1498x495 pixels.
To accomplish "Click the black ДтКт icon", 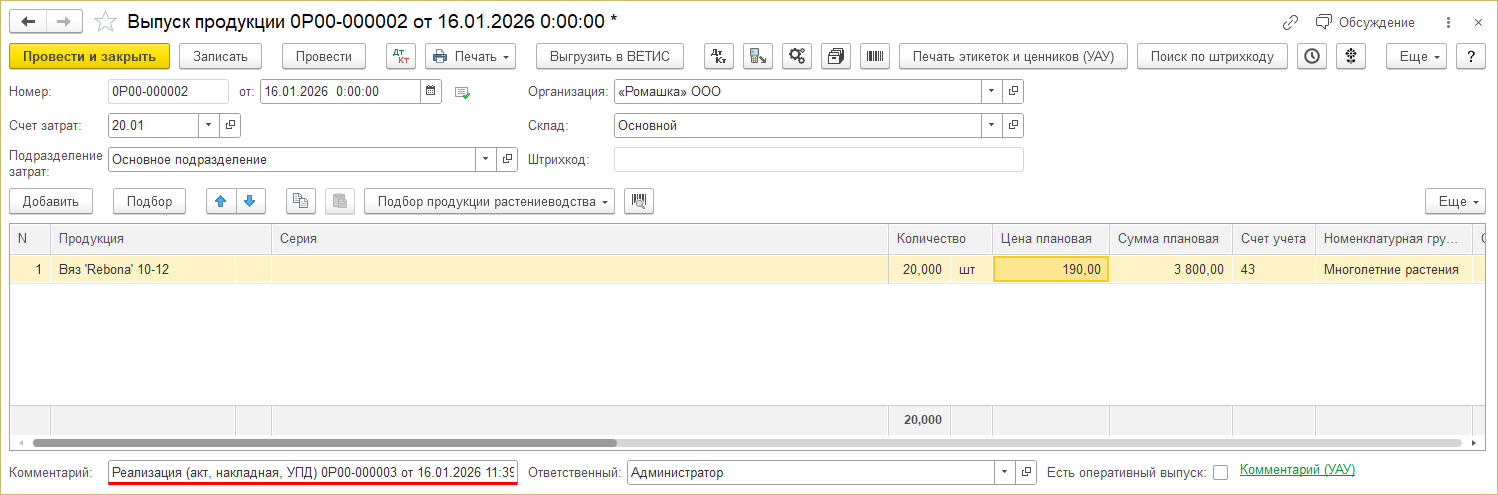I will (720, 57).
